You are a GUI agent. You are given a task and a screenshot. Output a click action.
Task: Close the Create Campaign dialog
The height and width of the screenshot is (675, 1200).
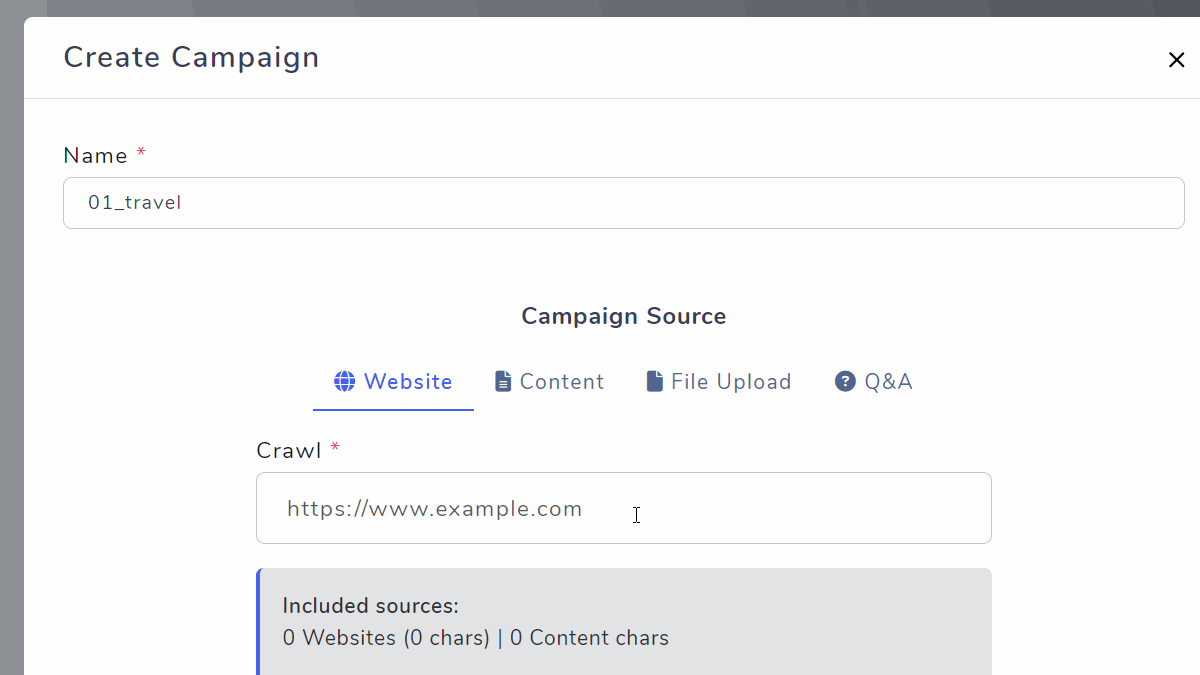[1176, 60]
